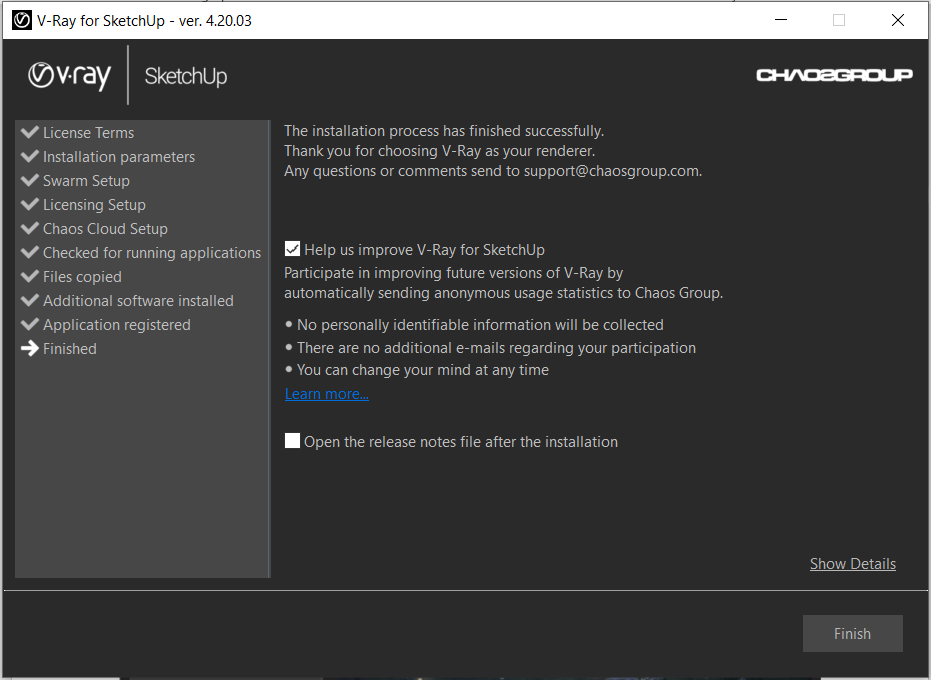This screenshot has height=680, width=931.
Task: Select the Finished step label
Action: click(x=69, y=349)
